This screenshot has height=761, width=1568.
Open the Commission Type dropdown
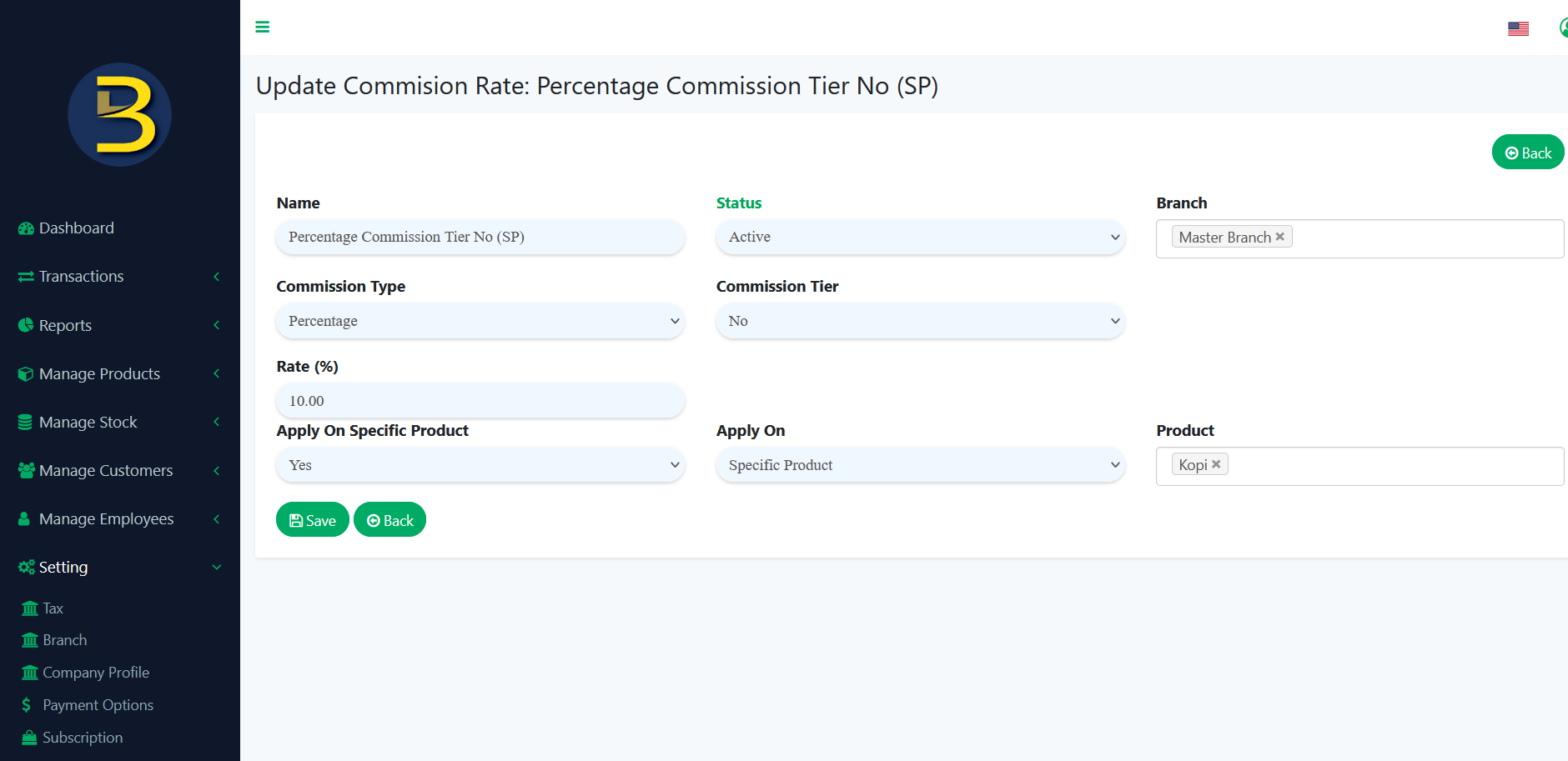tap(480, 321)
